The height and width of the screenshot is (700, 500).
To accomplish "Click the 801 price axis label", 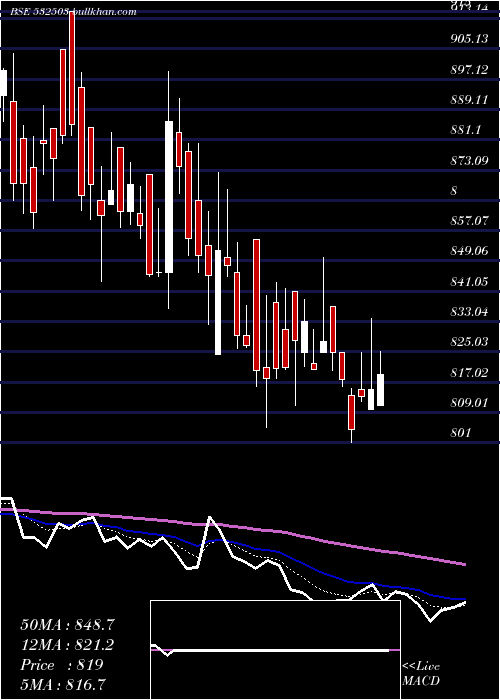I will (x=461, y=433).
